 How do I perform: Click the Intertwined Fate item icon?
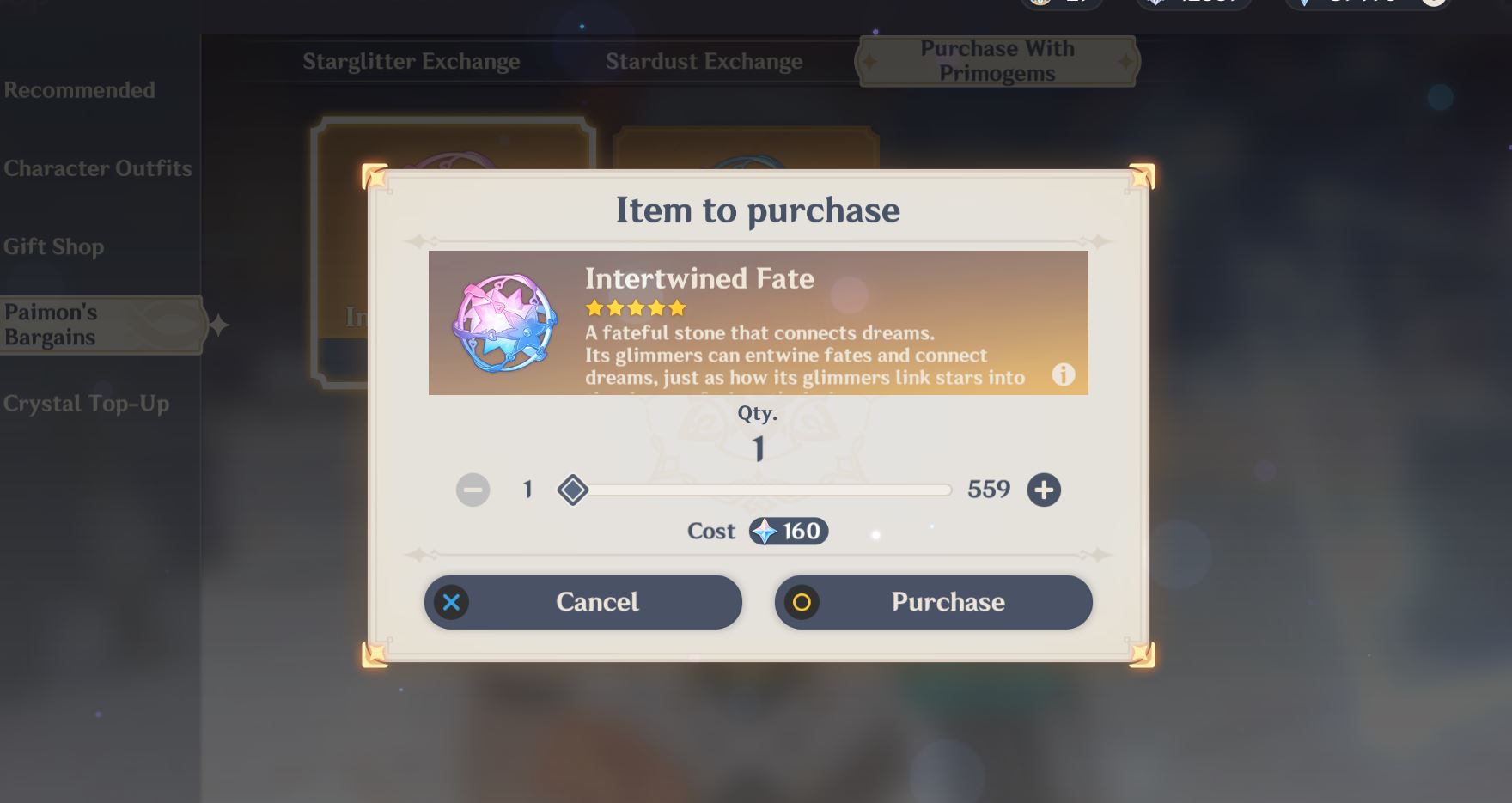(504, 323)
